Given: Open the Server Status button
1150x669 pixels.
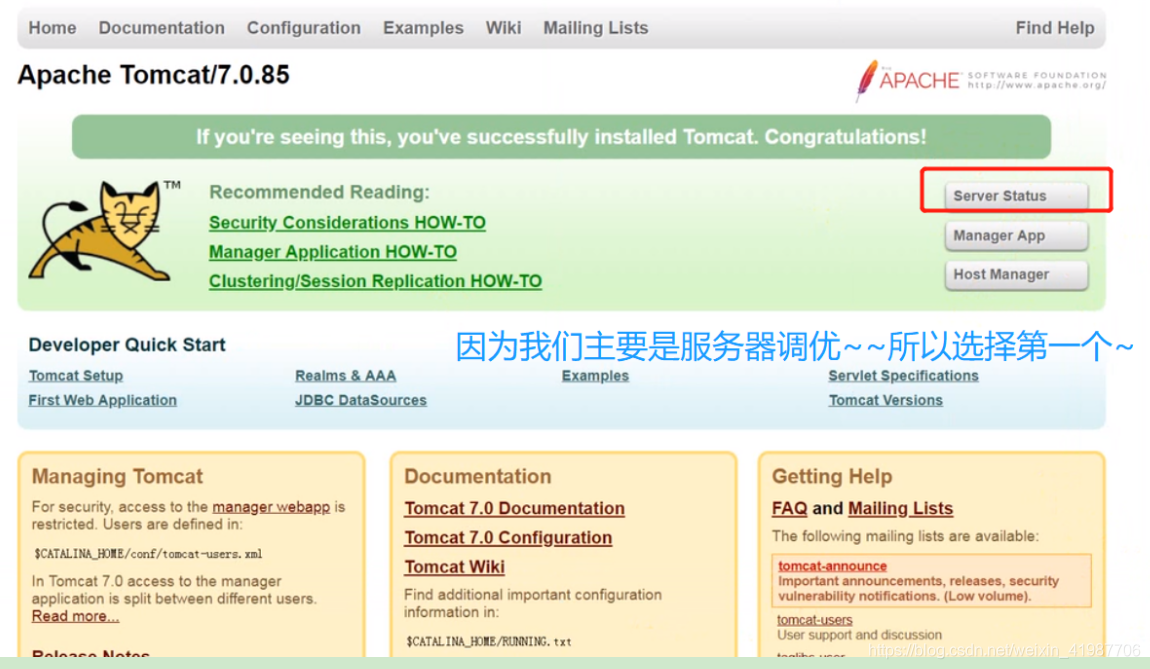Looking at the screenshot, I should 1016,196.
